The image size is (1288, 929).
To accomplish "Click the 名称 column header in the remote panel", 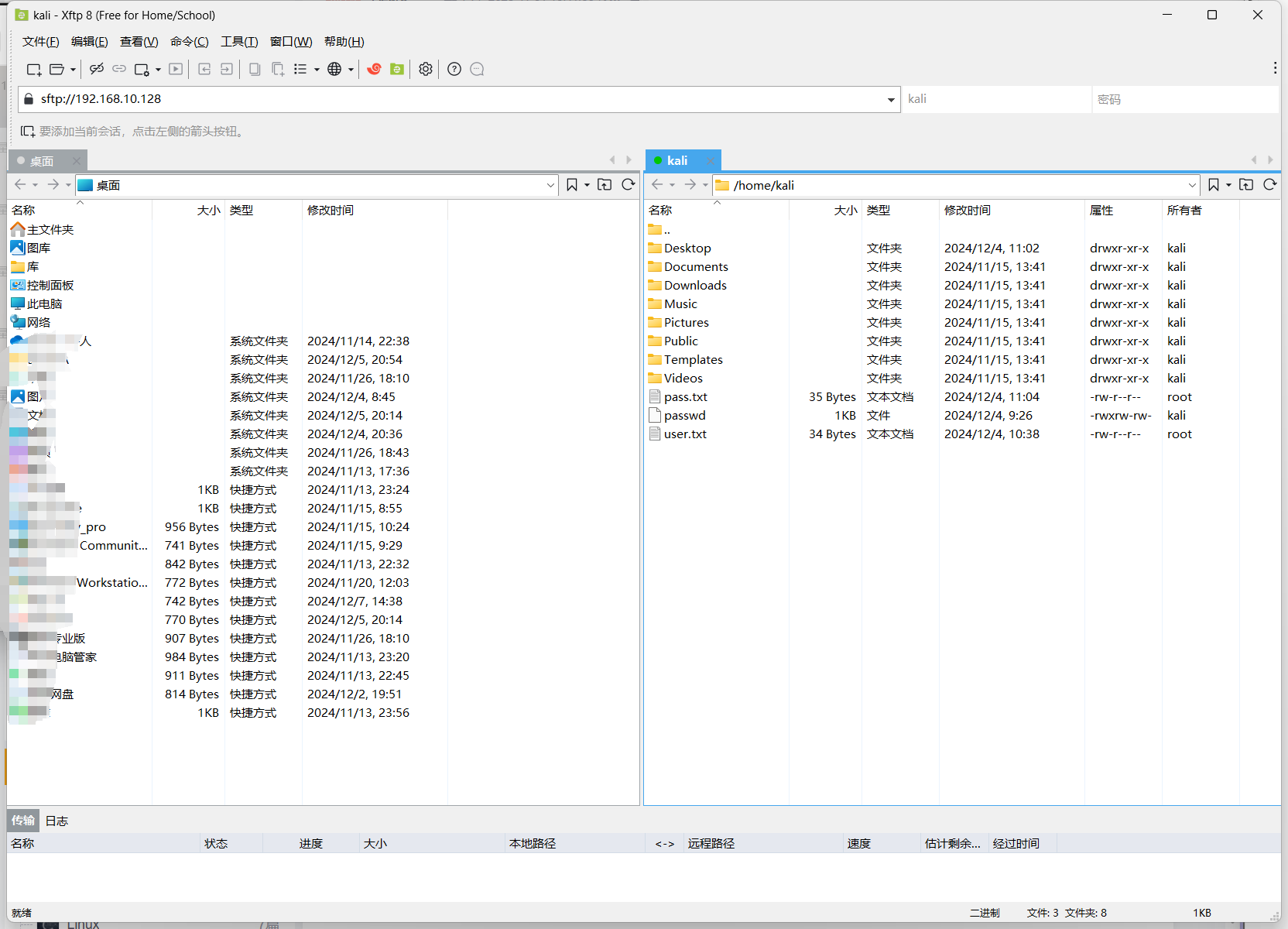I will point(660,210).
